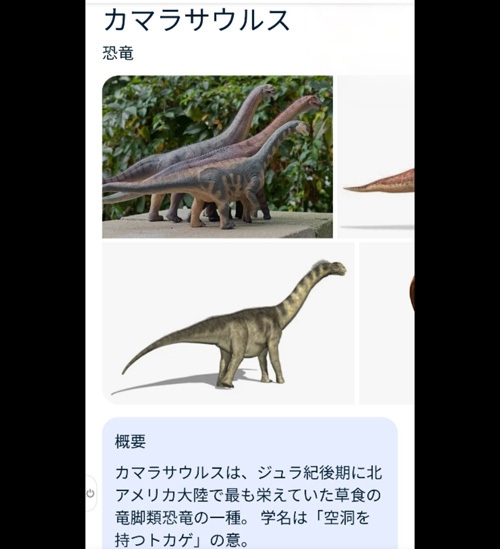500x549 pixels.
Task: Open the photo of three Camarasaurus models
Action: [x=217, y=157]
